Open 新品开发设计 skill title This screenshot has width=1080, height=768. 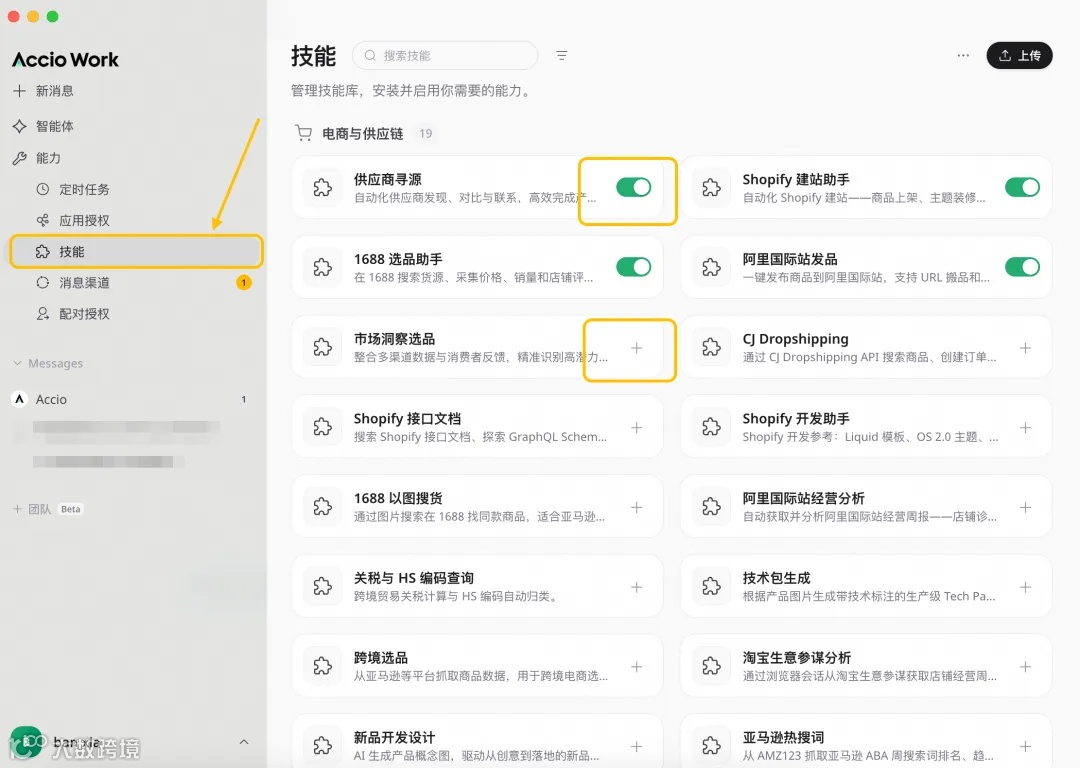395,738
